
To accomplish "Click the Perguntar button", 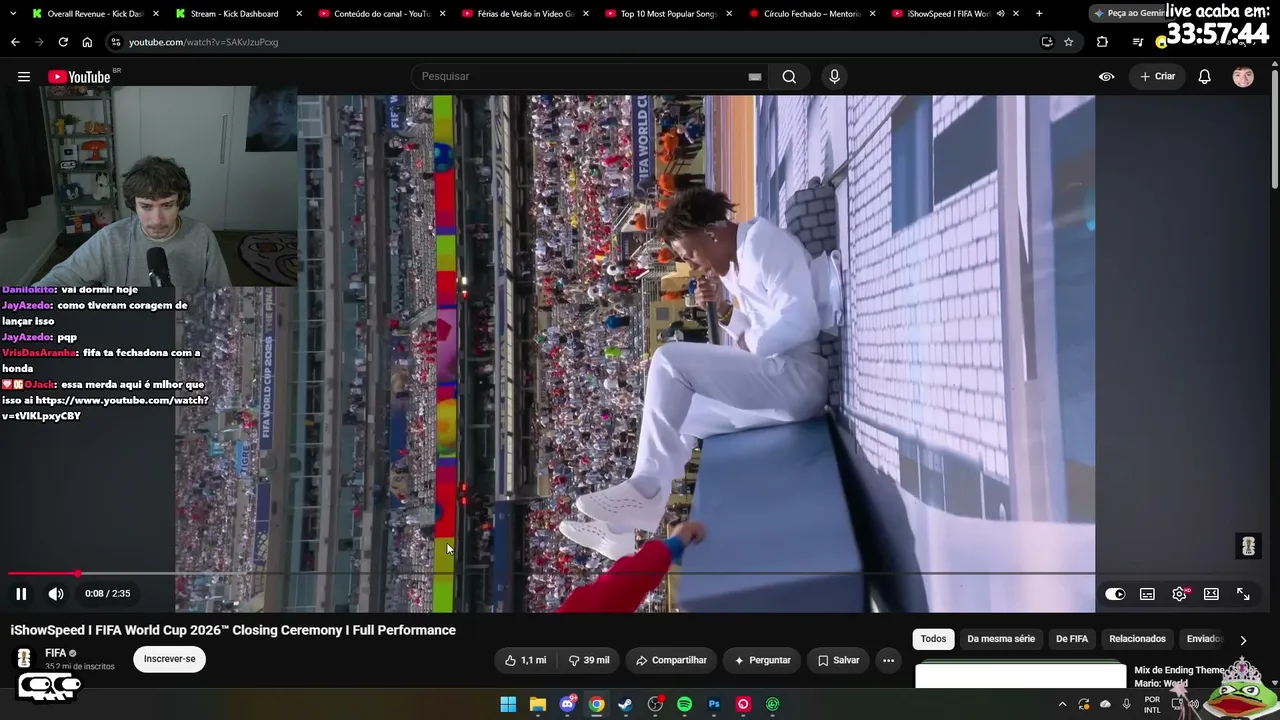I will pyautogui.click(x=762, y=660).
